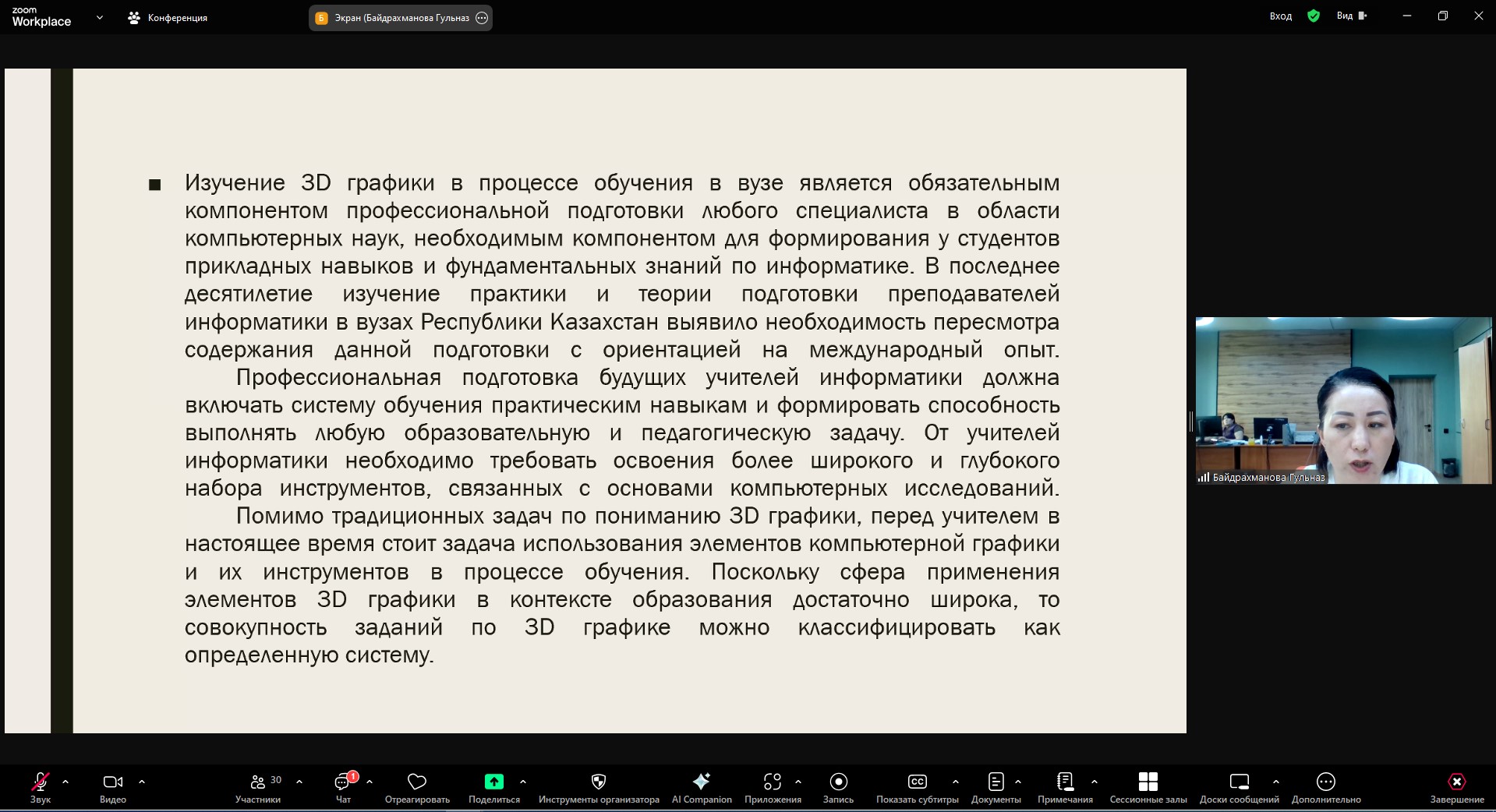Click the green Поделиться share screen icon
This screenshot has width=1496, height=812.
[493, 782]
